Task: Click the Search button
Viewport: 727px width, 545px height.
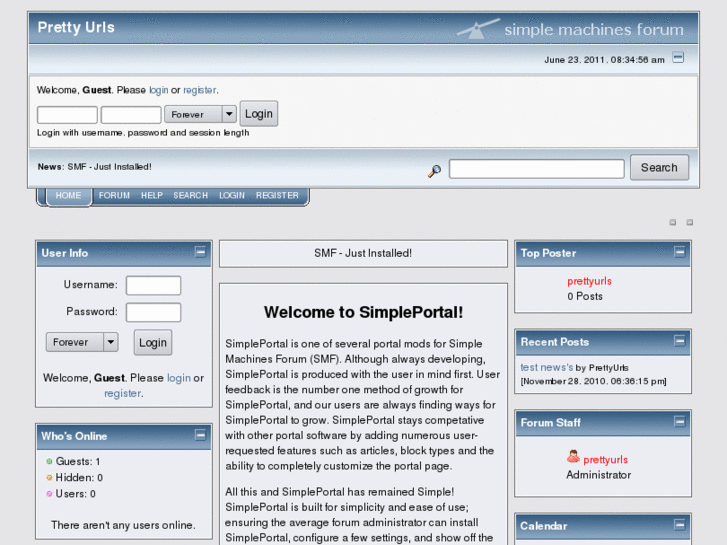Action: click(659, 167)
